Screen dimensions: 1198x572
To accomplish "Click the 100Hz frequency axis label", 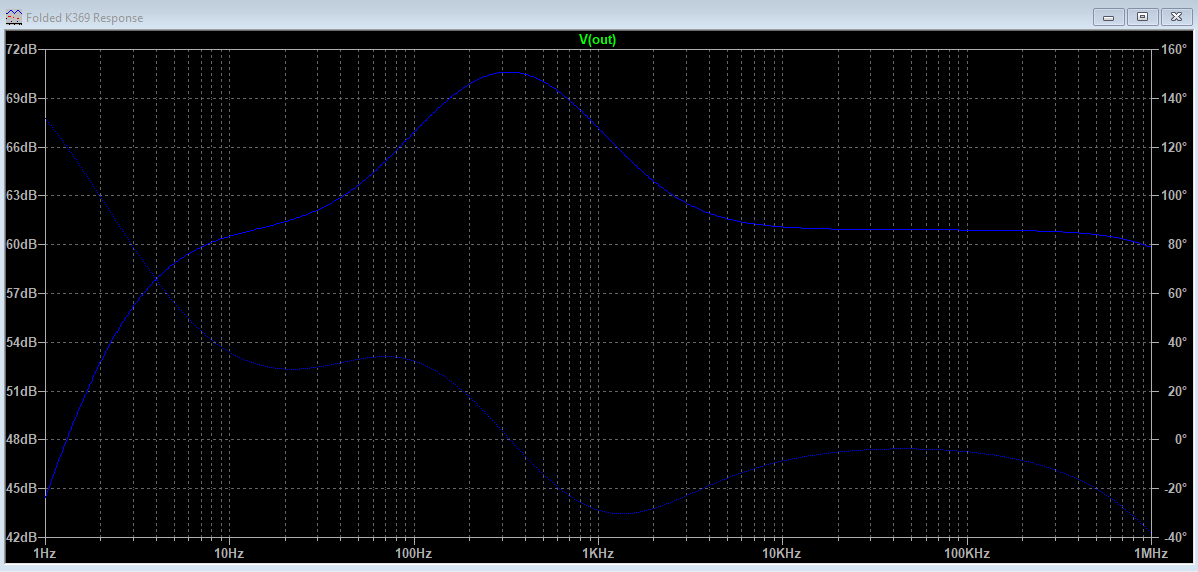I will [x=413, y=553].
